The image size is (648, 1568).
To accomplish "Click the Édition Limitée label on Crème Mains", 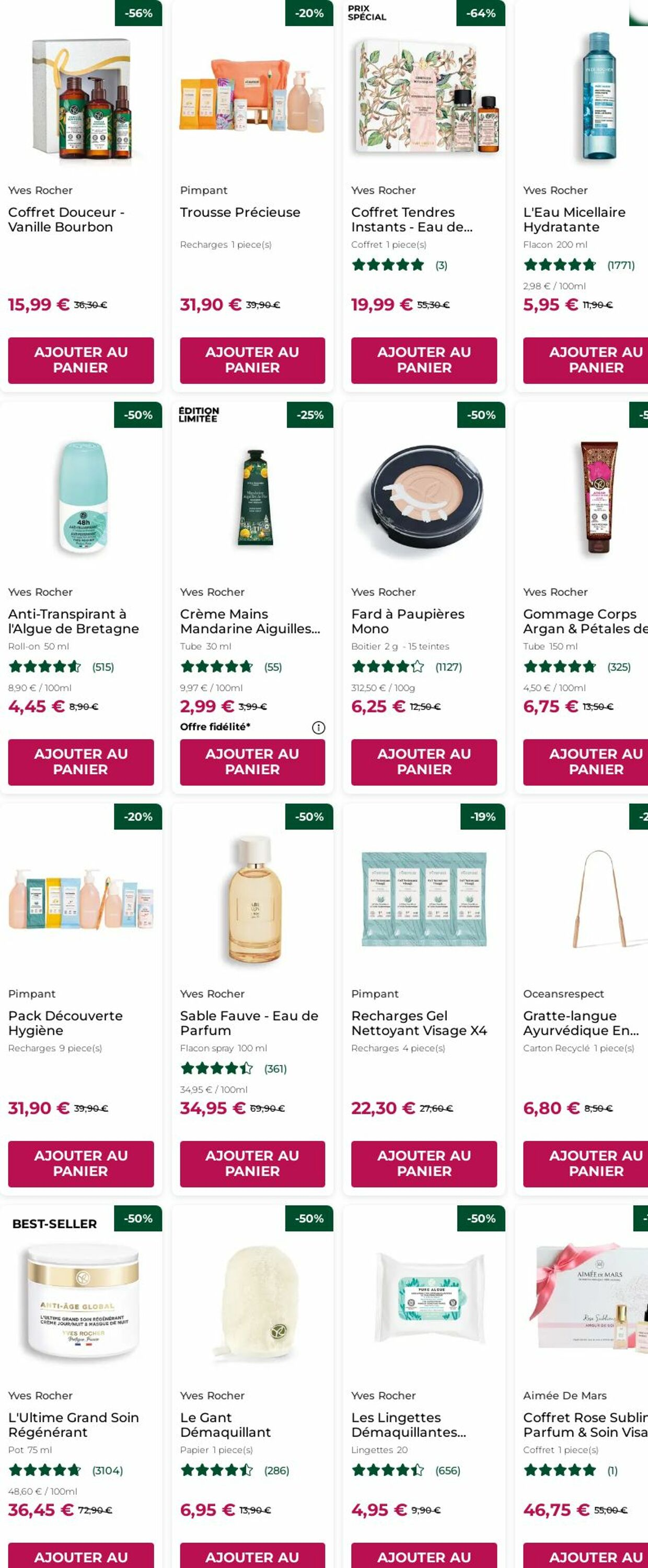I will point(199,414).
